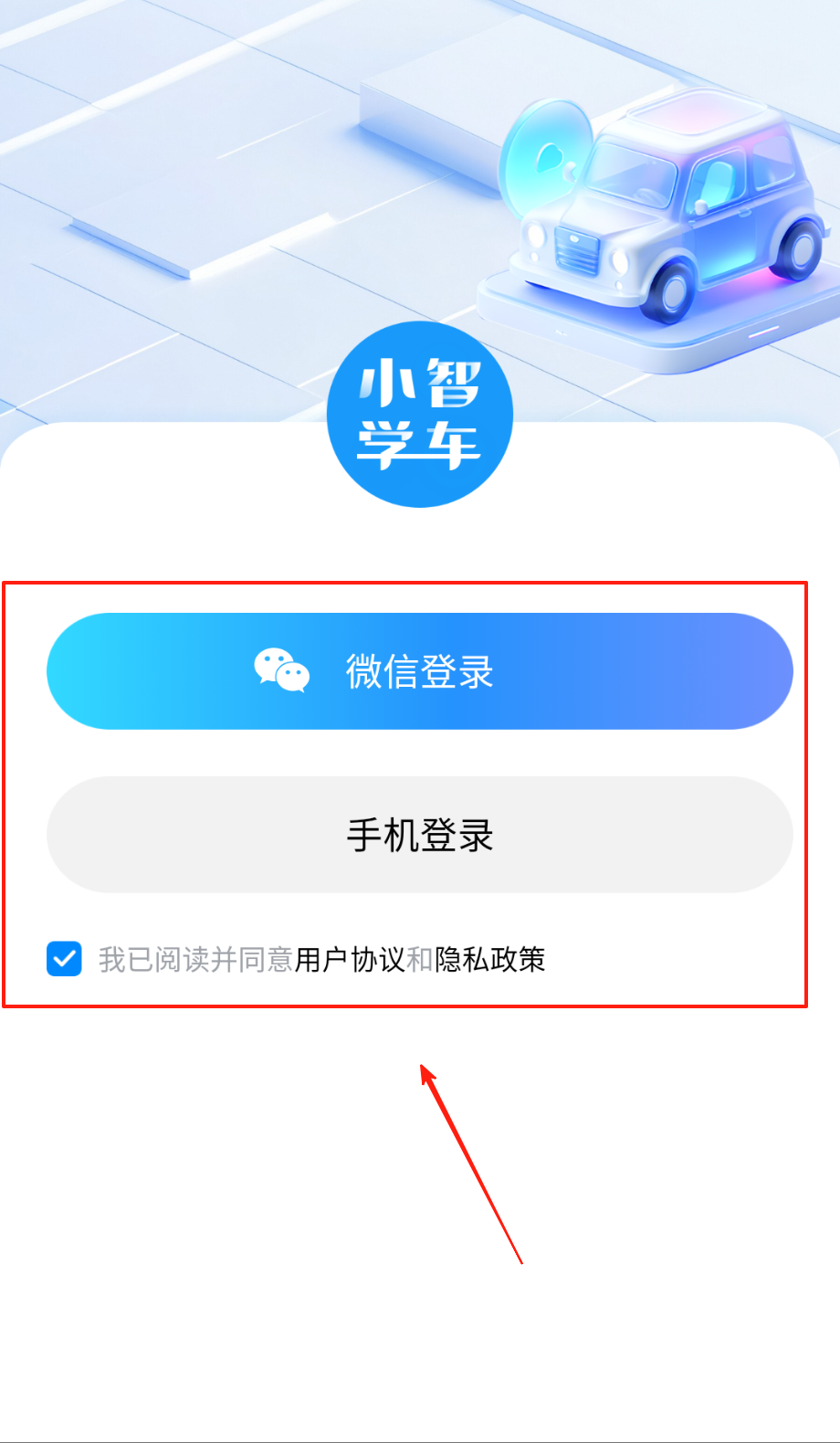Viewport: 840px width, 1443px height.
Task: Tap the car's windshield
Action: tap(632, 175)
